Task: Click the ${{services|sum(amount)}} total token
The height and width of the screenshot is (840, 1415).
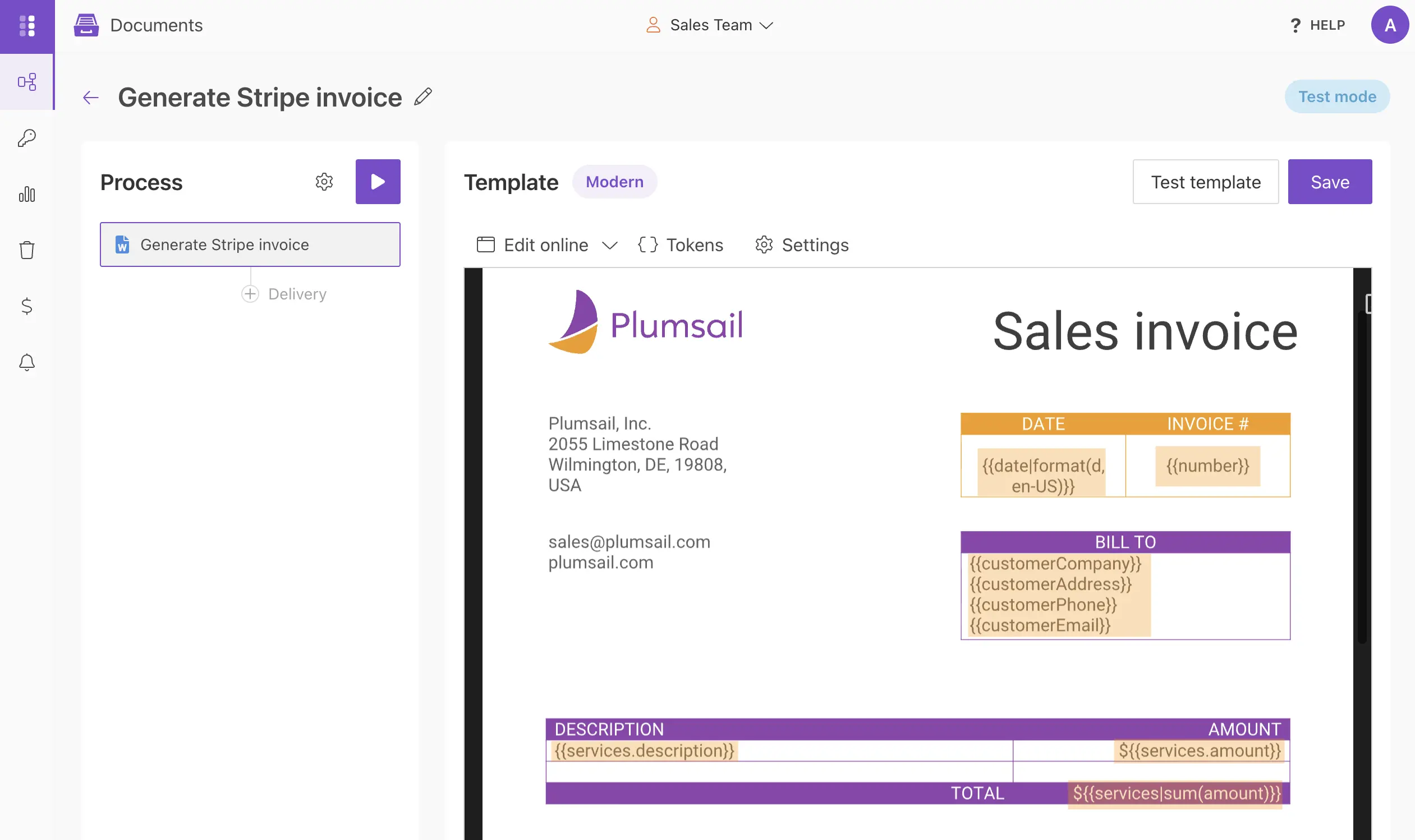Action: tap(1176, 793)
